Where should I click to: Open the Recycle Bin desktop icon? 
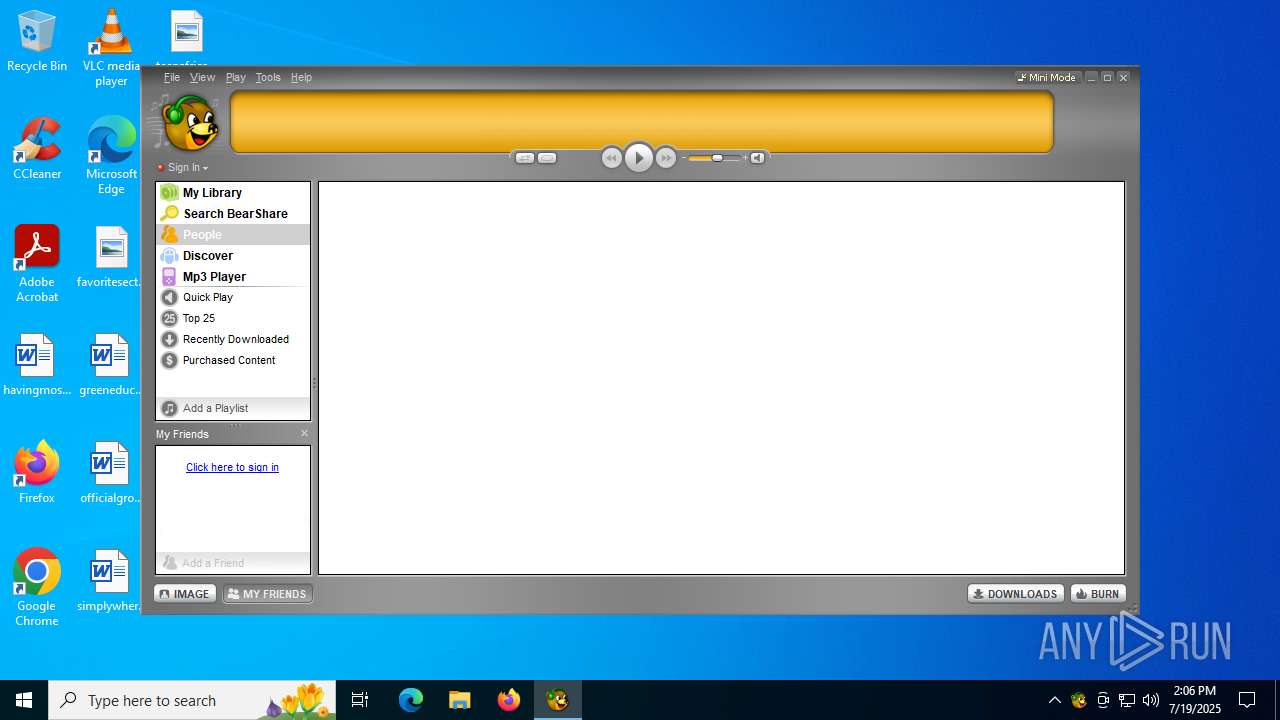coord(37,41)
